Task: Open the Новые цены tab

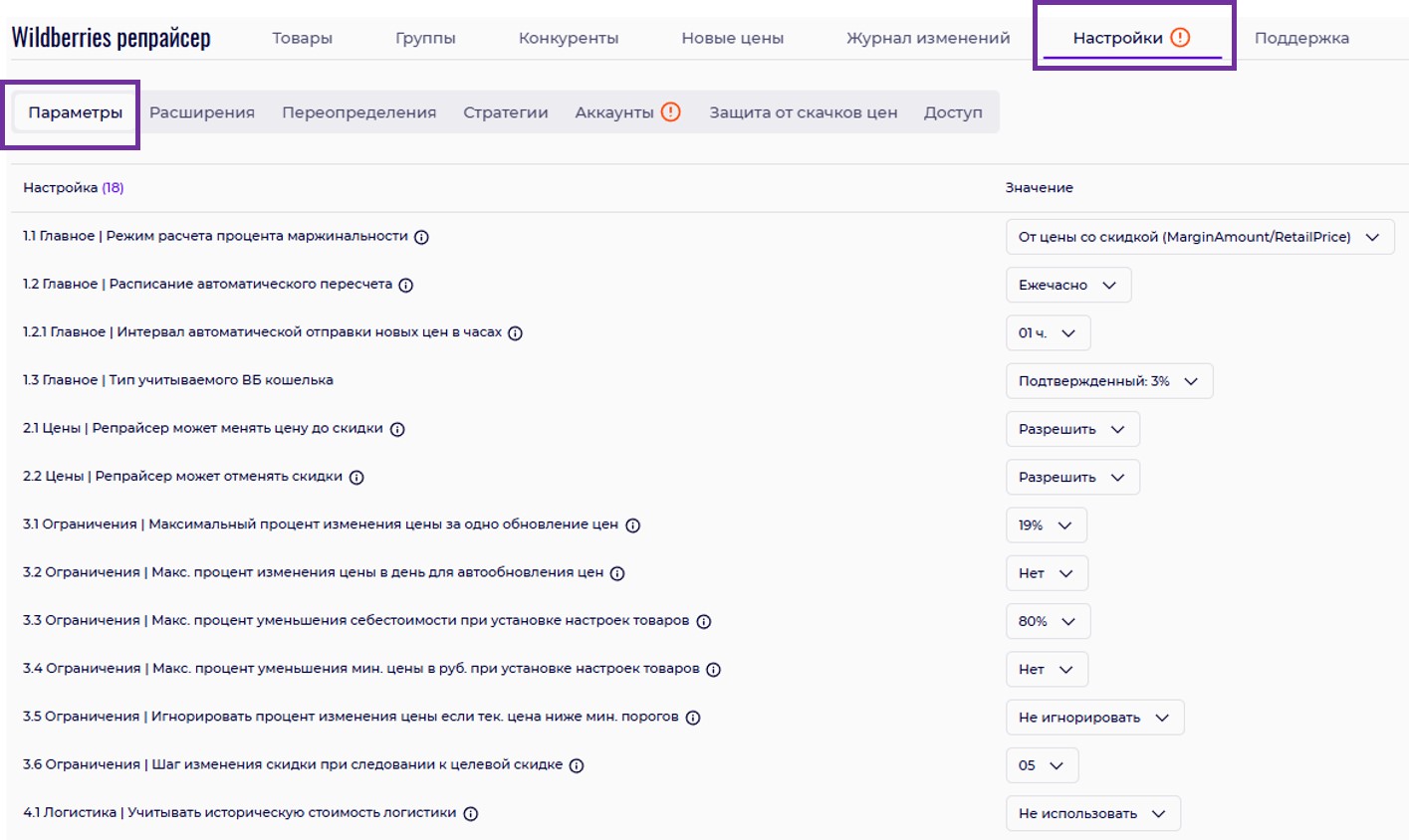Action: click(732, 38)
